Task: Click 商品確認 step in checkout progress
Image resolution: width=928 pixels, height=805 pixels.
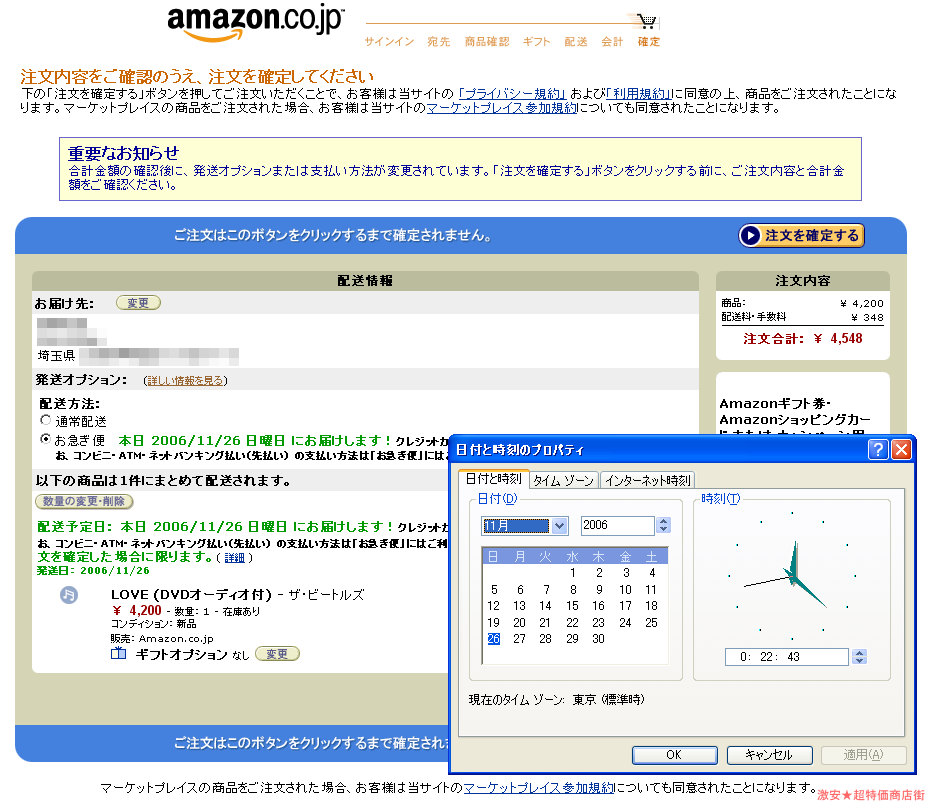Action: (x=486, y=41)
